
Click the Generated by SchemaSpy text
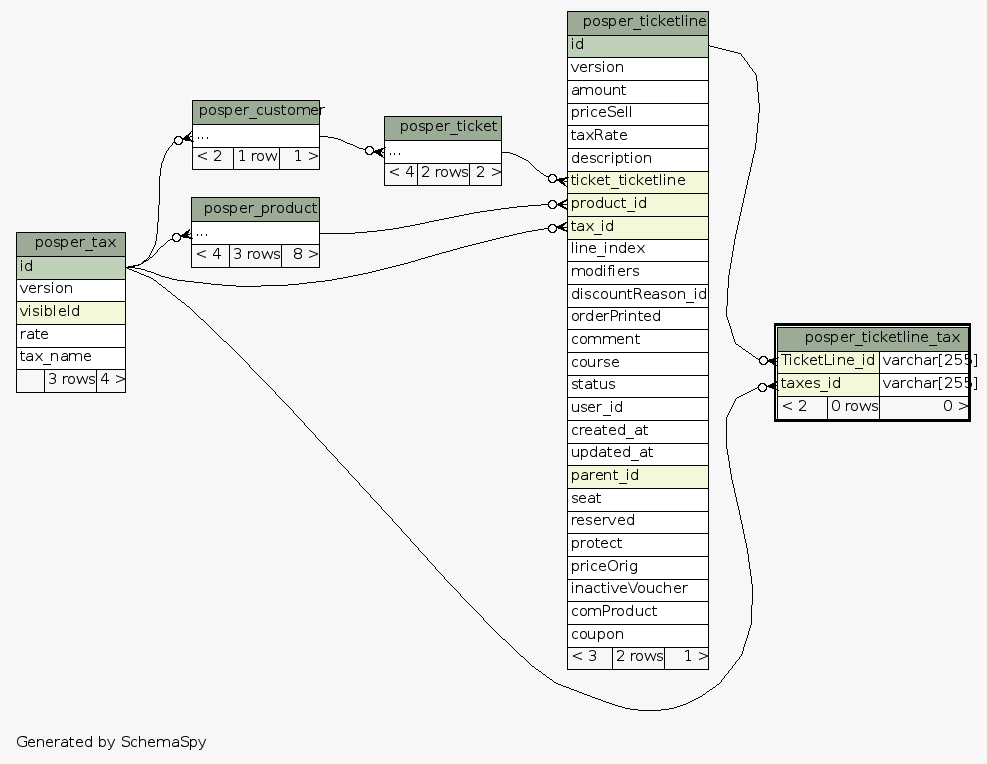coord(111,742)
